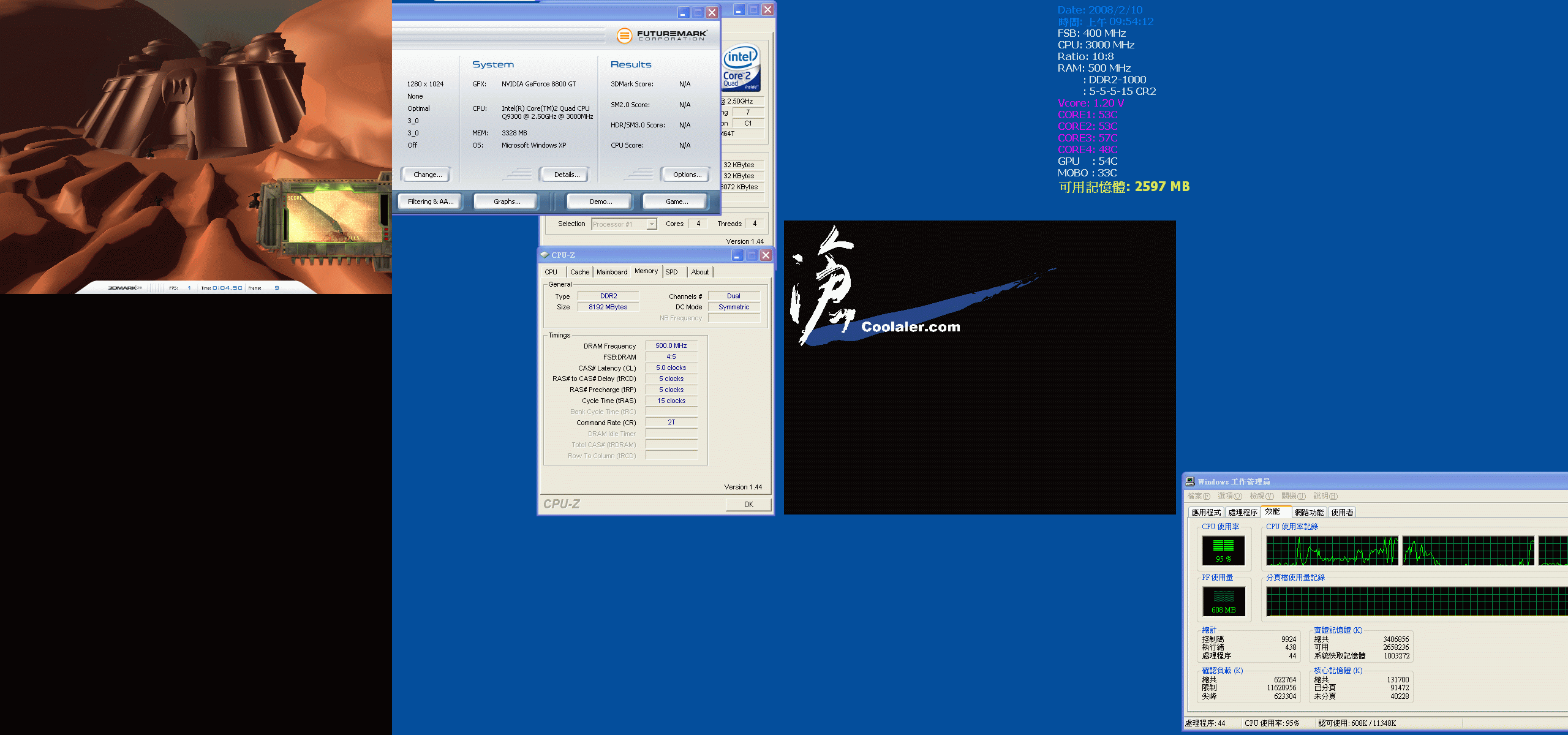The width and height of the screenshot is (1568, 735).
Task: Click the Command Rate value 2T
Action: [x=671, y=423]
